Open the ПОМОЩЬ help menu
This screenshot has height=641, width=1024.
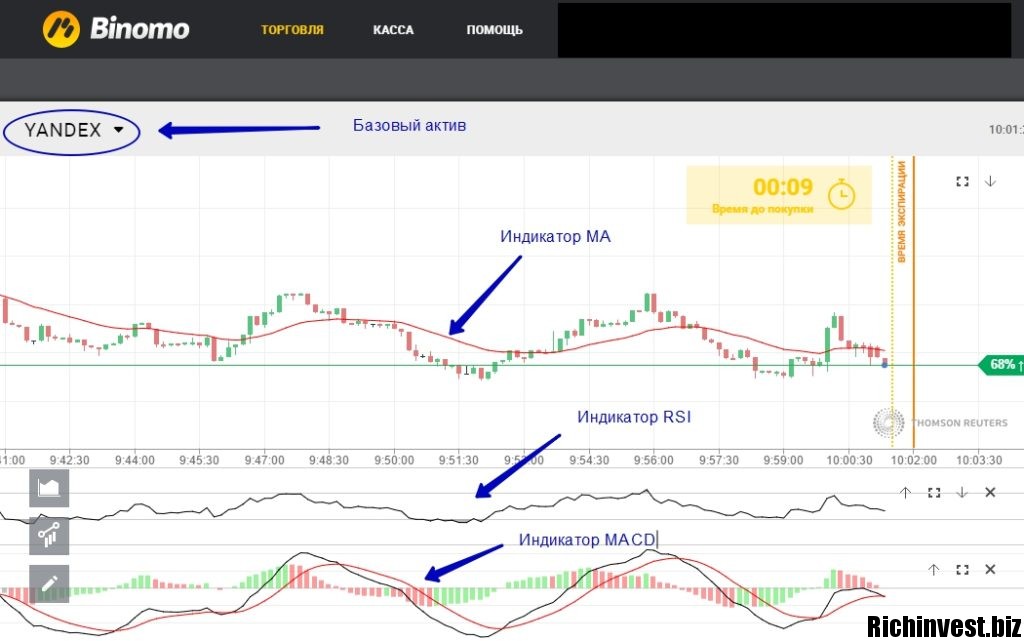click(x=494, y=30)
